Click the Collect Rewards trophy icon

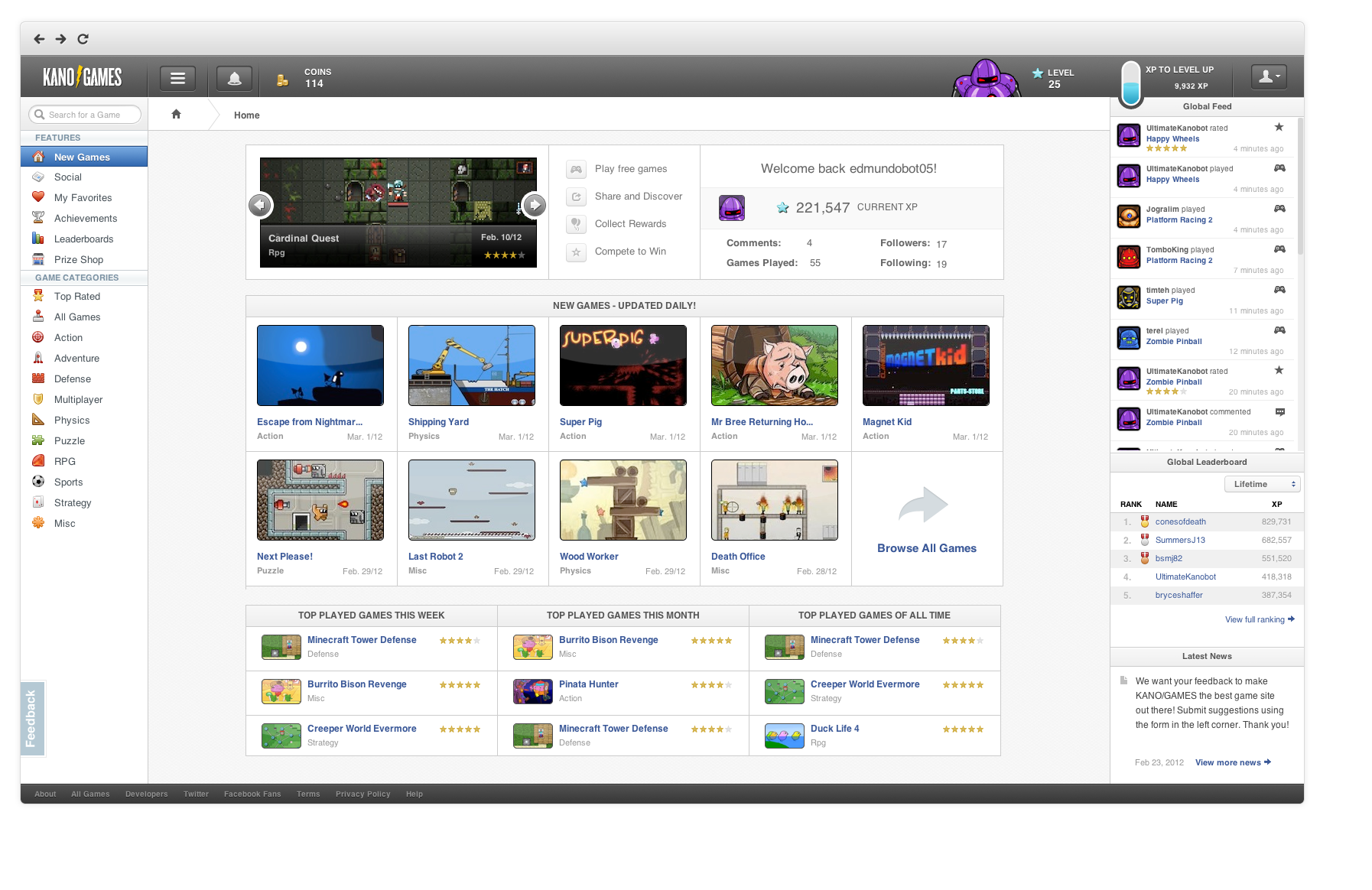(577, 224)
